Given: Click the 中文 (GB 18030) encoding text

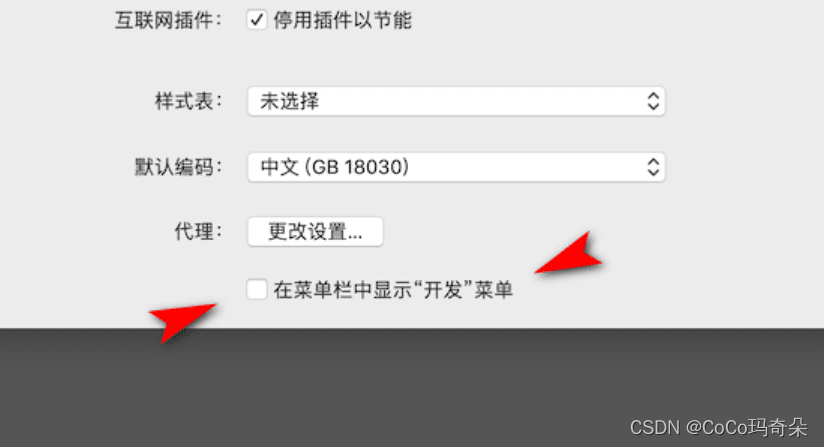Looking at the screenshot, I should point(335,167).
